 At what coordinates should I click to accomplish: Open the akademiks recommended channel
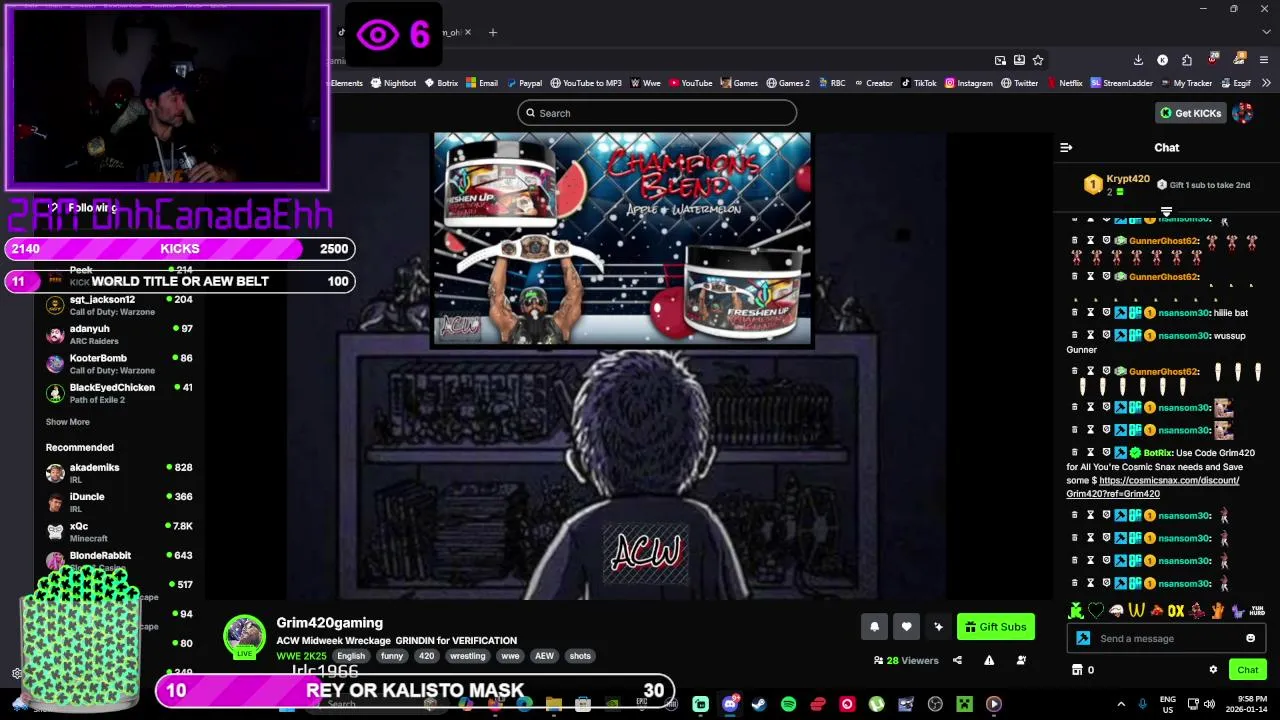(119, 473)
